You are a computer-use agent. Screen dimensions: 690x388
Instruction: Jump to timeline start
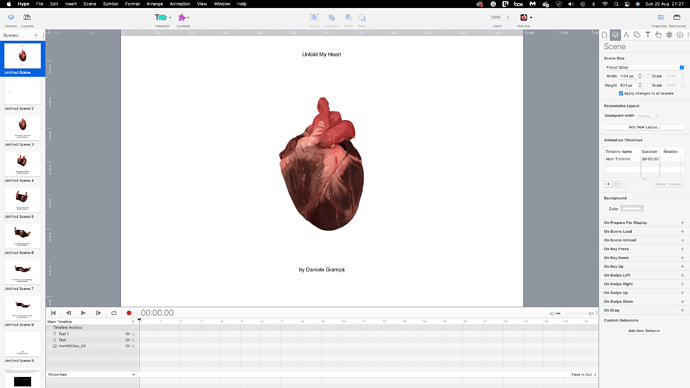(53, 313)
